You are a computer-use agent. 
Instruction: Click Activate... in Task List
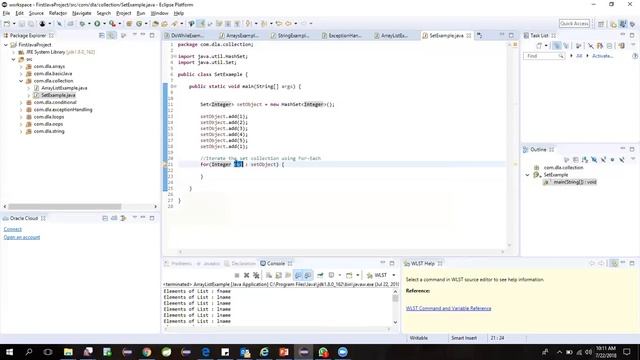coord(602,56)
